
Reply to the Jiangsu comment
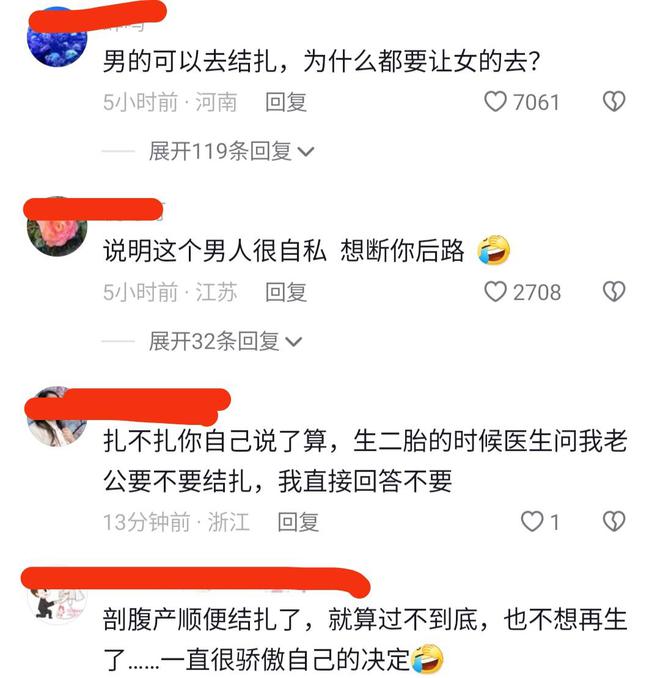[x=286, y=292]
